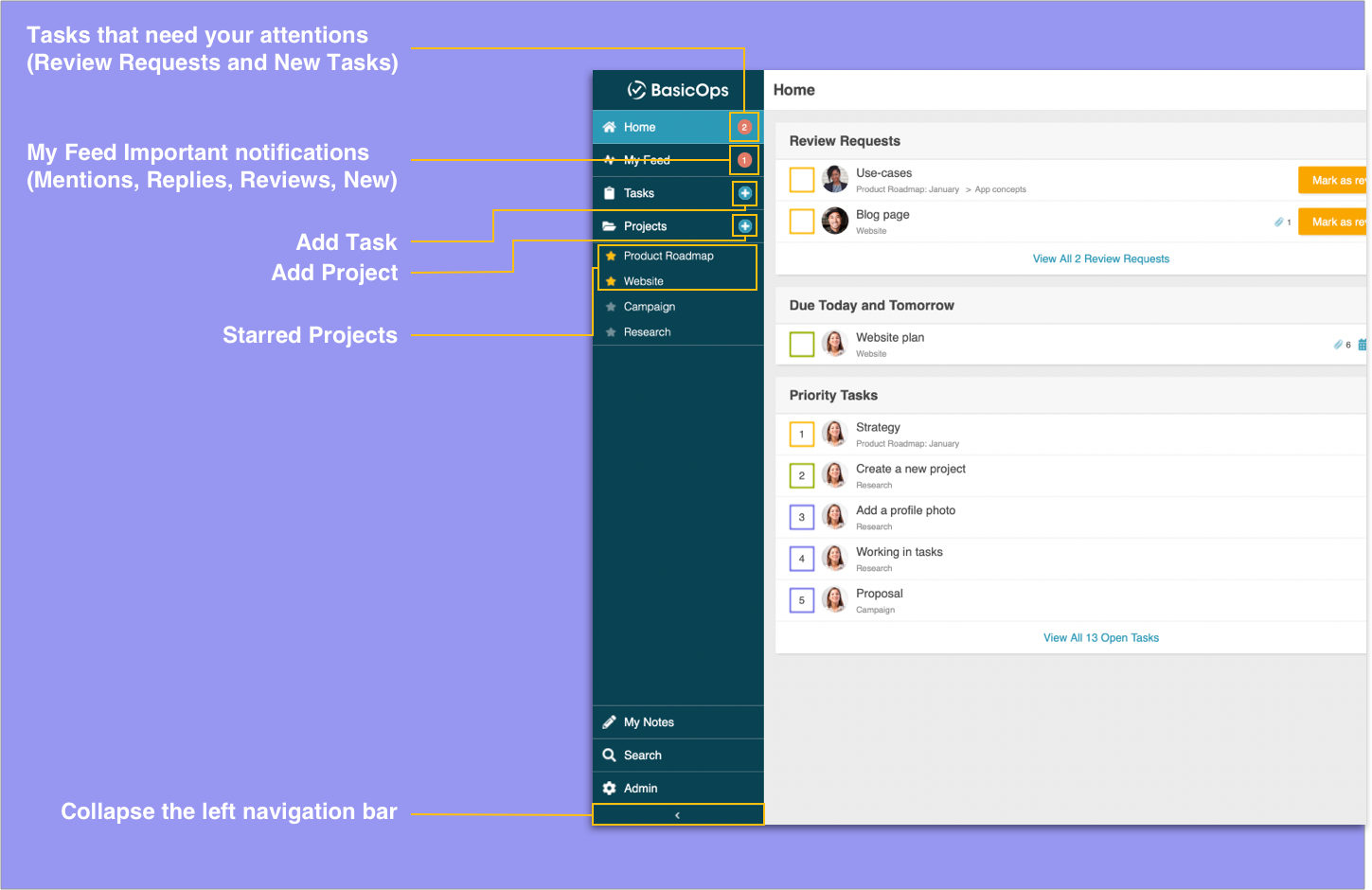Click the Add Task plus icon
This screenshot has height=890, width=1372.
coord(745,193)
